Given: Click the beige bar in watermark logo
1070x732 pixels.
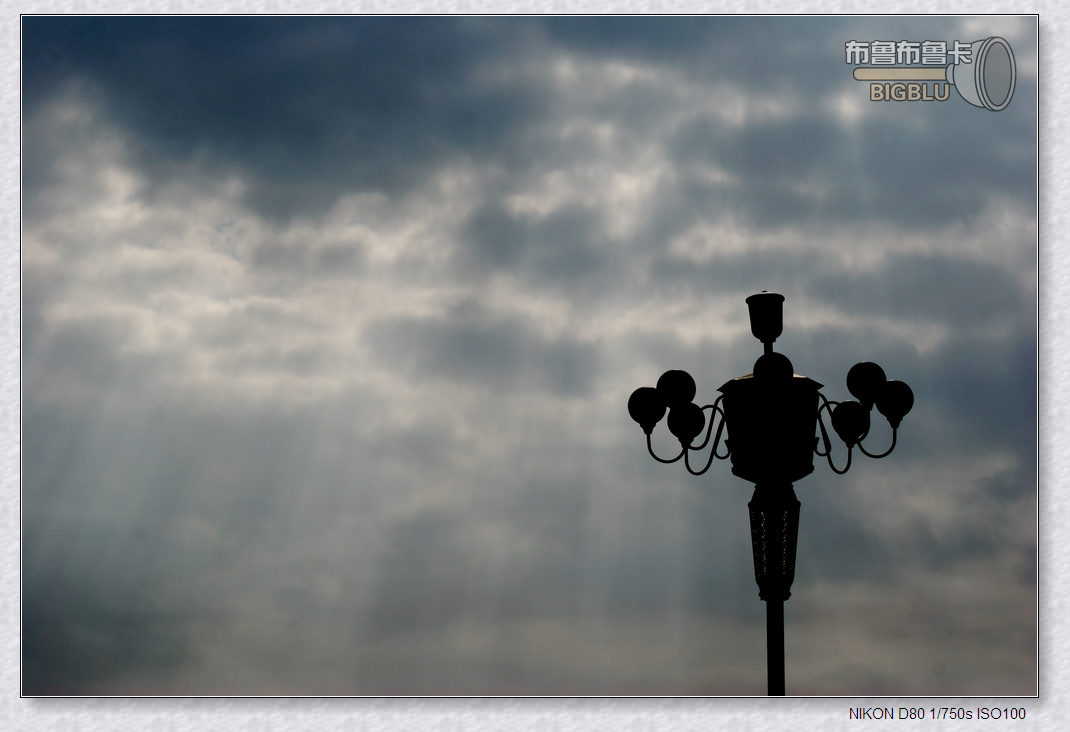Looking at the screenshot, I should click(x=899, y=74).
